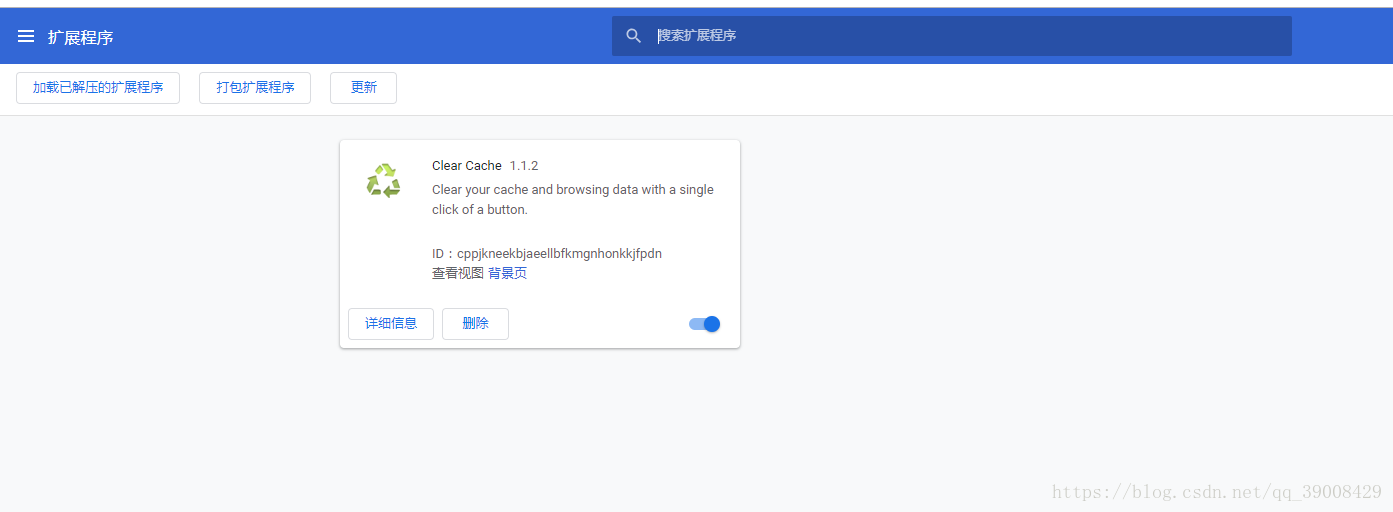Click the 打包扩展程序 button

pyautogui.click(x=255, y=88)
